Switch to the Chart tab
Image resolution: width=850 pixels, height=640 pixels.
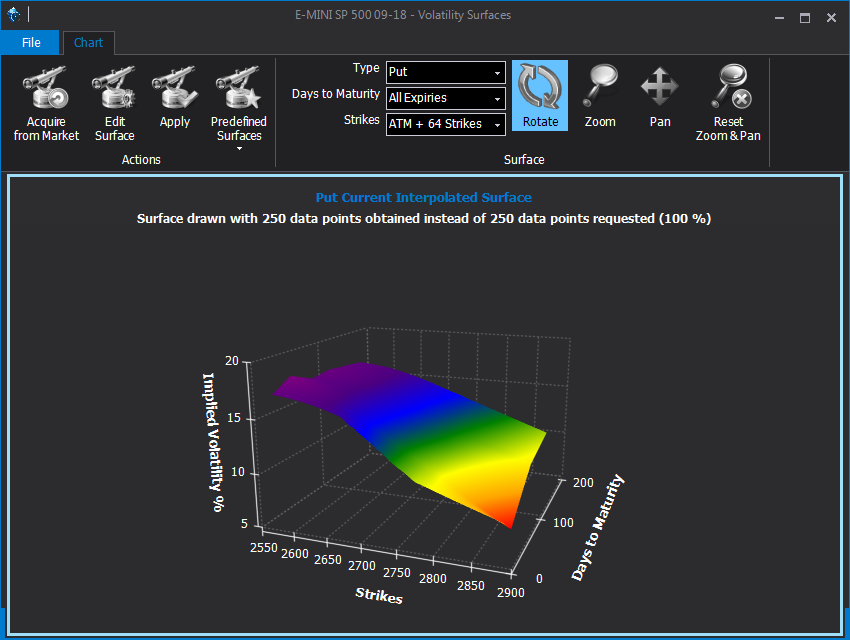click(89, 43)
